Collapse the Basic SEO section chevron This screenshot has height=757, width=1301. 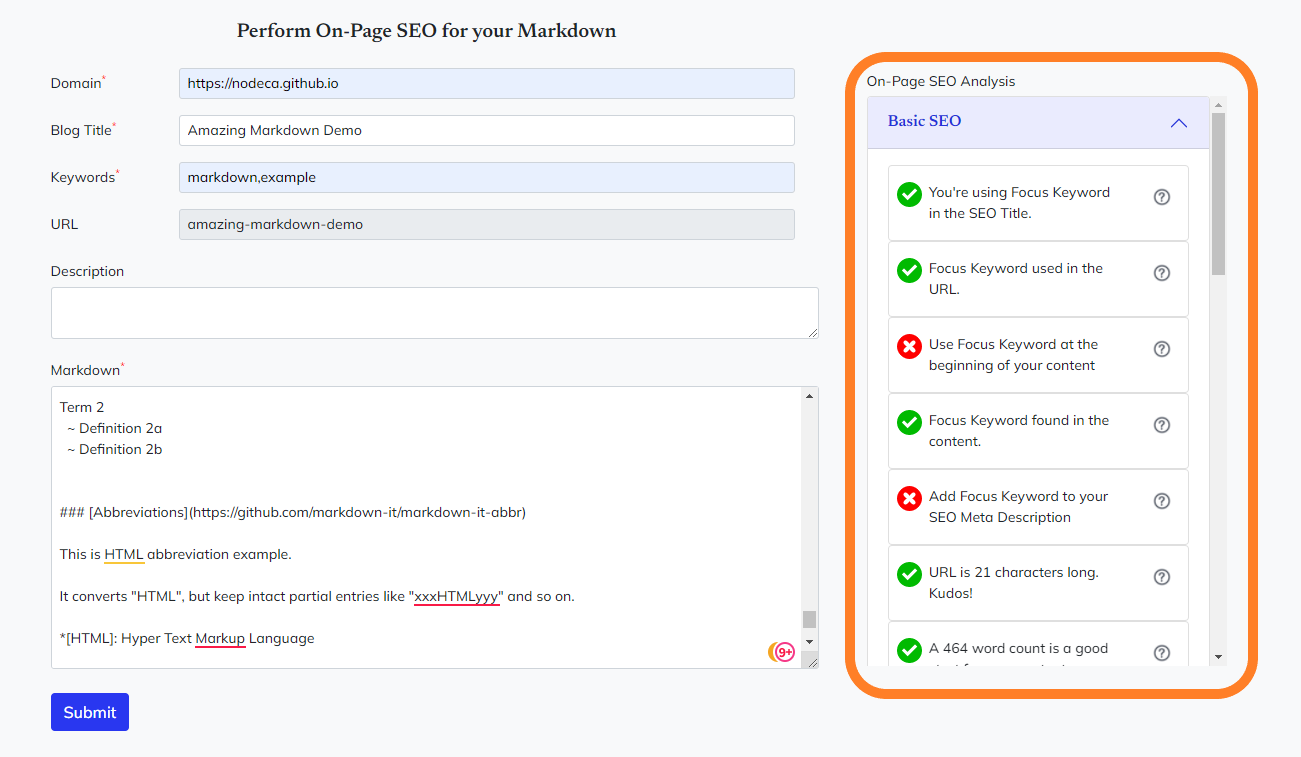pos(1178,123)
